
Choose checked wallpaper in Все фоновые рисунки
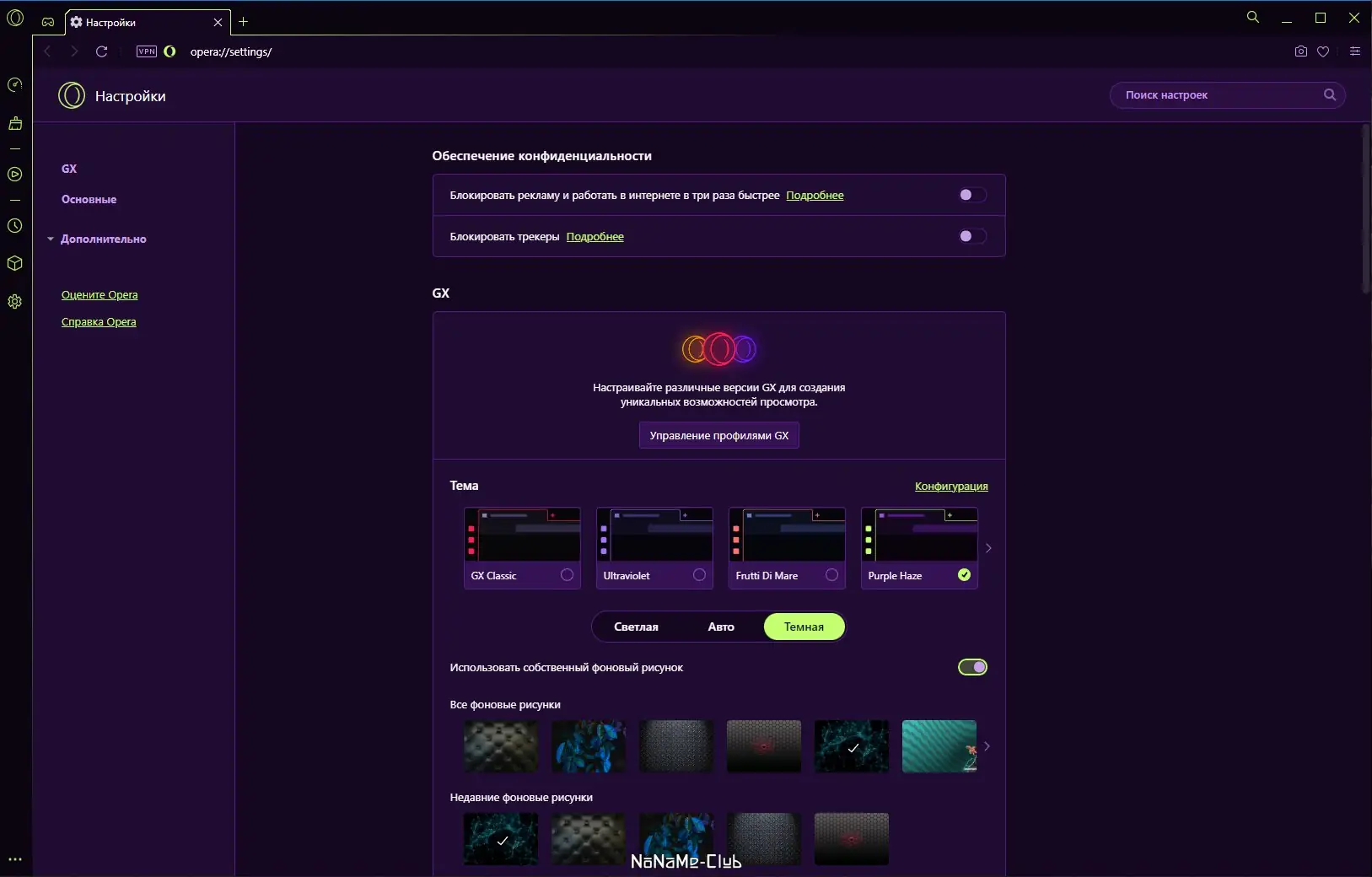pos(852,746)
